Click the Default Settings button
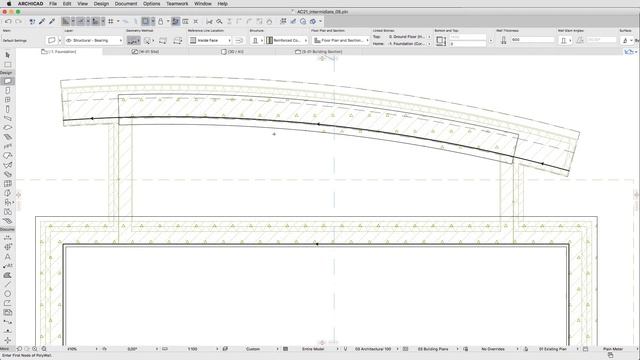 pyautogui.click(x=15, y=40)
